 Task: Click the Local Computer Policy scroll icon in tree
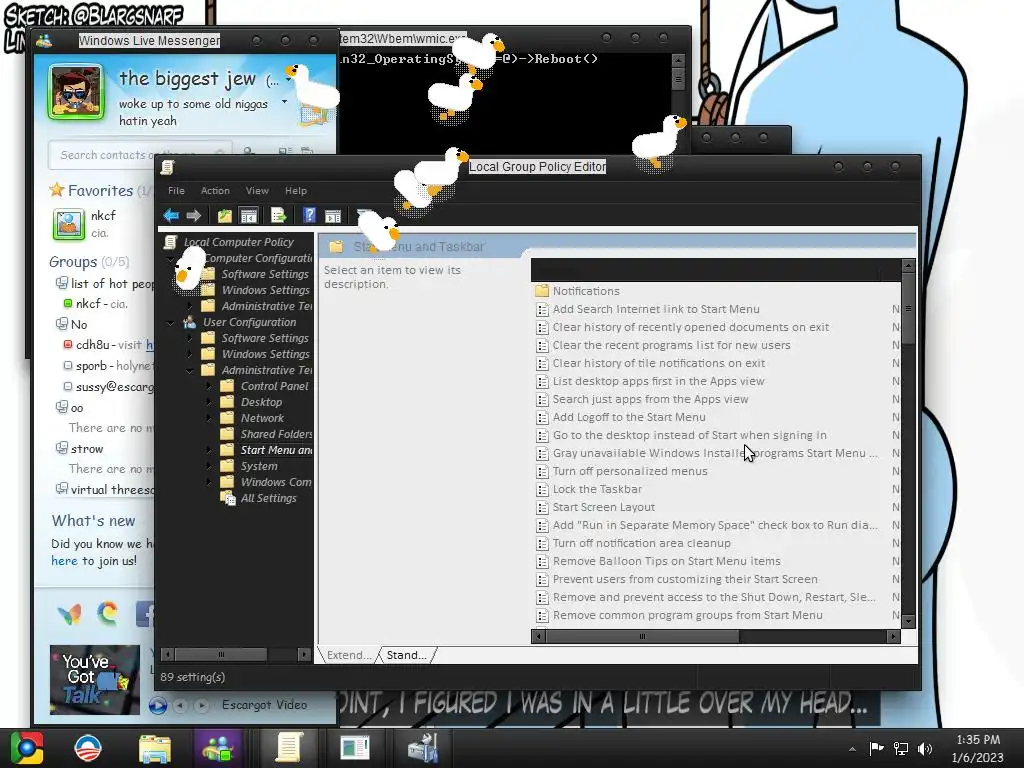pos(170,242)
